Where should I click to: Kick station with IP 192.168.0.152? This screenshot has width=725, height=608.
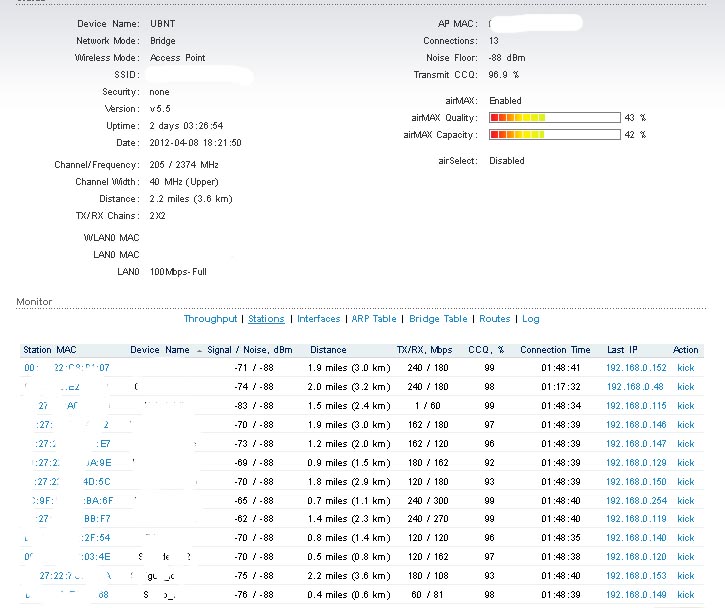(x=685, y=368)
